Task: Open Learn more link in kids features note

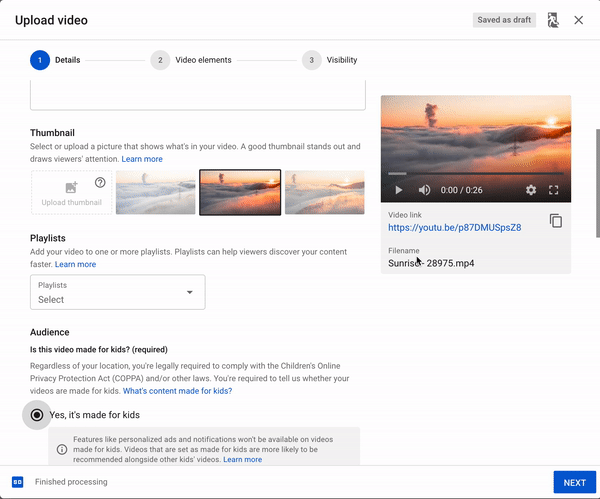Action: pyautogui.click(x=243, y=459)
